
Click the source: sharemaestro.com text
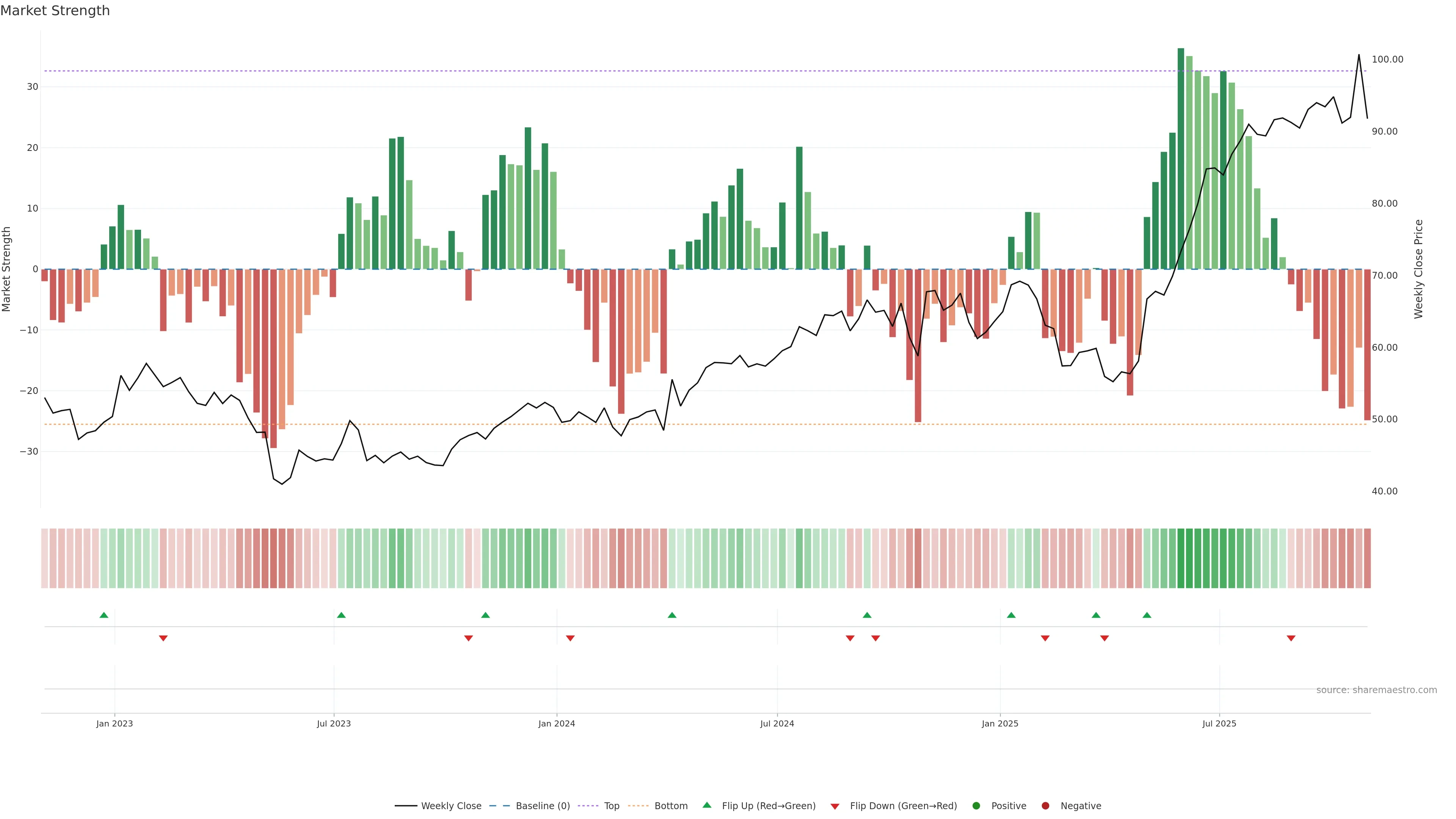pos(1376,690)
